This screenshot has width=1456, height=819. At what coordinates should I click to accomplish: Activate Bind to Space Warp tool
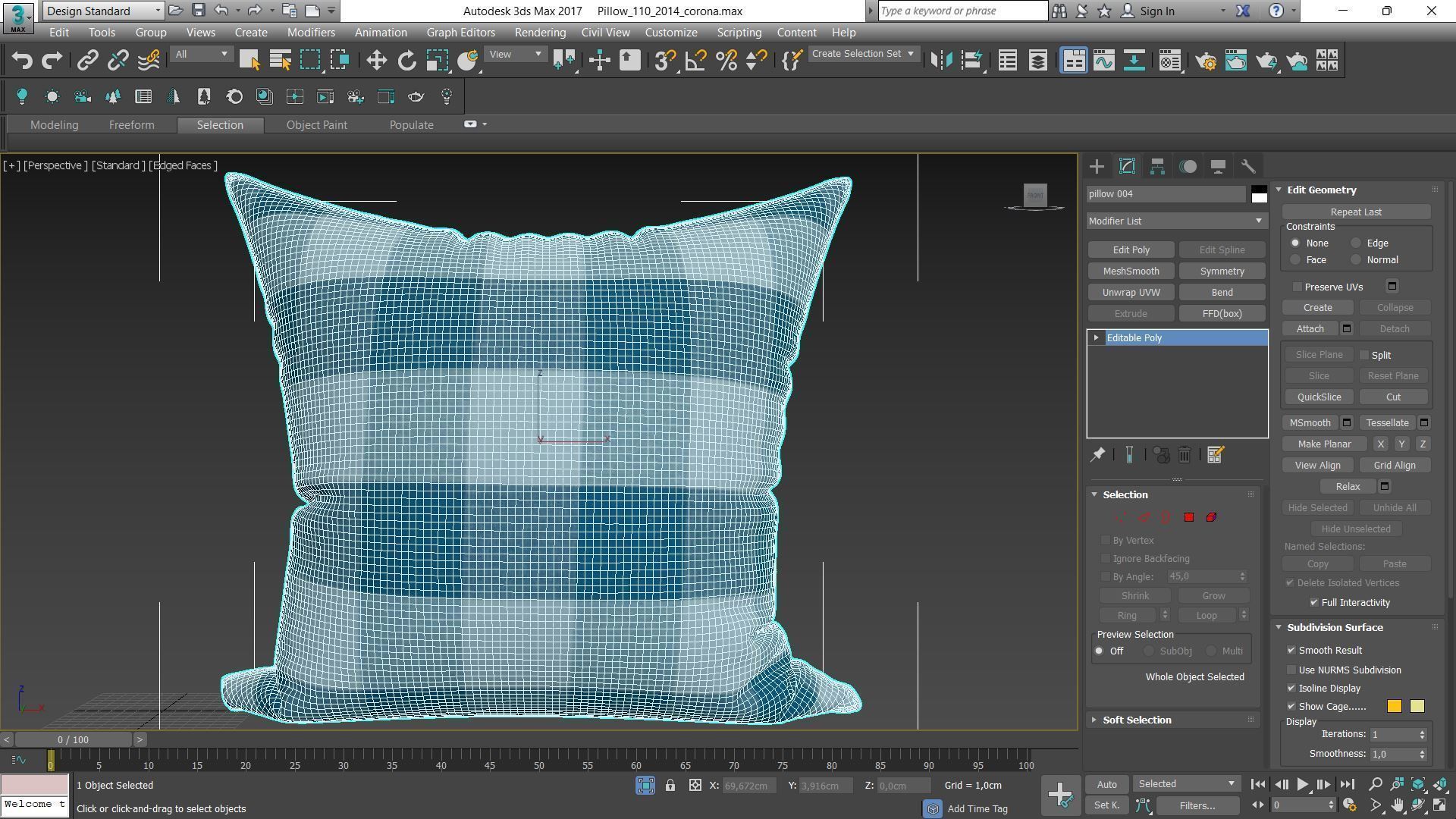(149, 61)
